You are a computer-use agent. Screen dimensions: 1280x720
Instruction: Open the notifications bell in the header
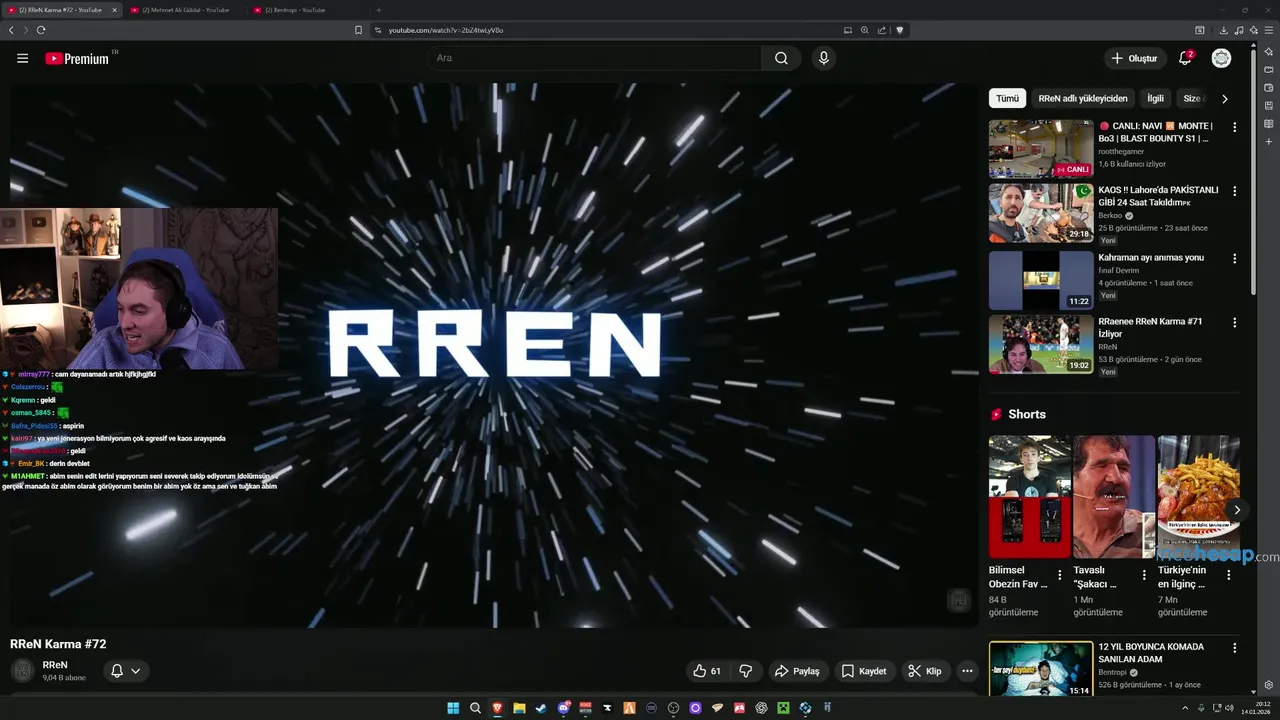click(x=1185, y=58)
